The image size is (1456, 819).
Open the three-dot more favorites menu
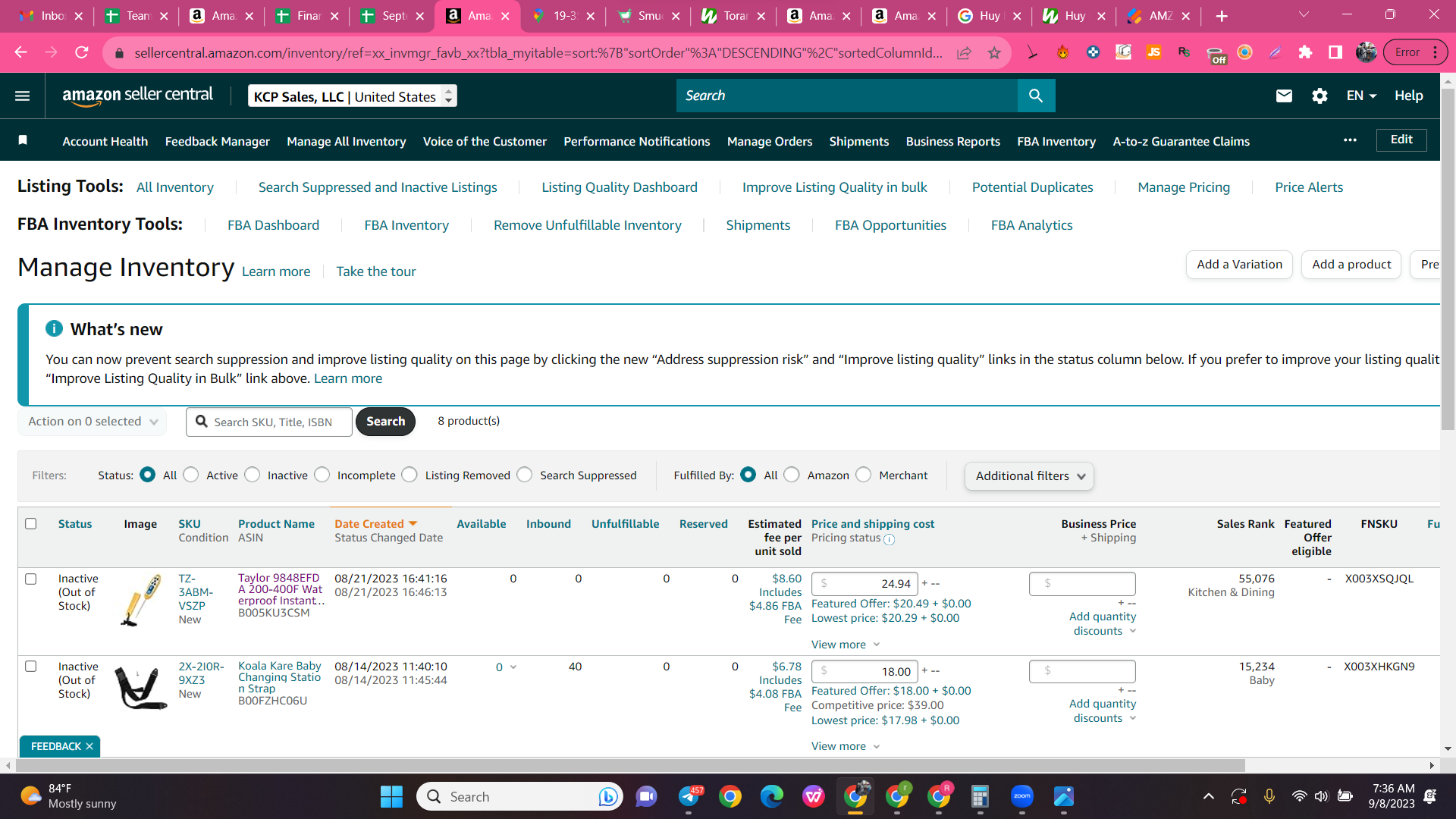click(1350, 140)
